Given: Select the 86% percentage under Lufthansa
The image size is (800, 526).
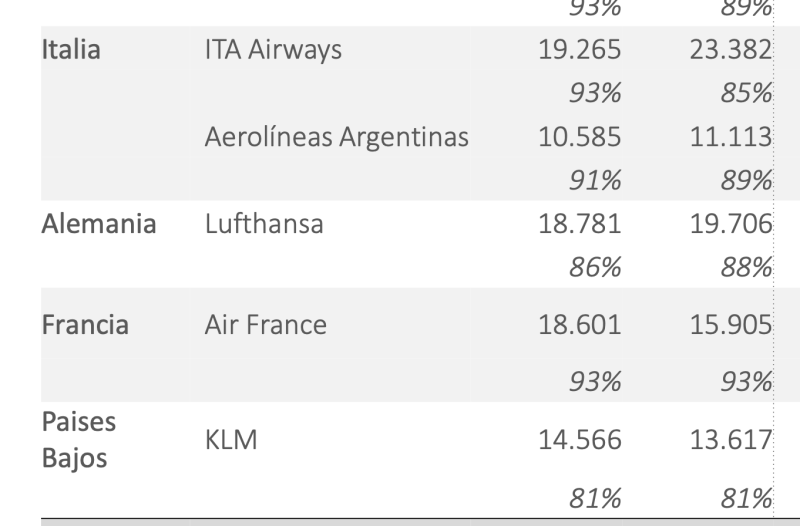Looking at the screenshot, I should click(596, 267).
